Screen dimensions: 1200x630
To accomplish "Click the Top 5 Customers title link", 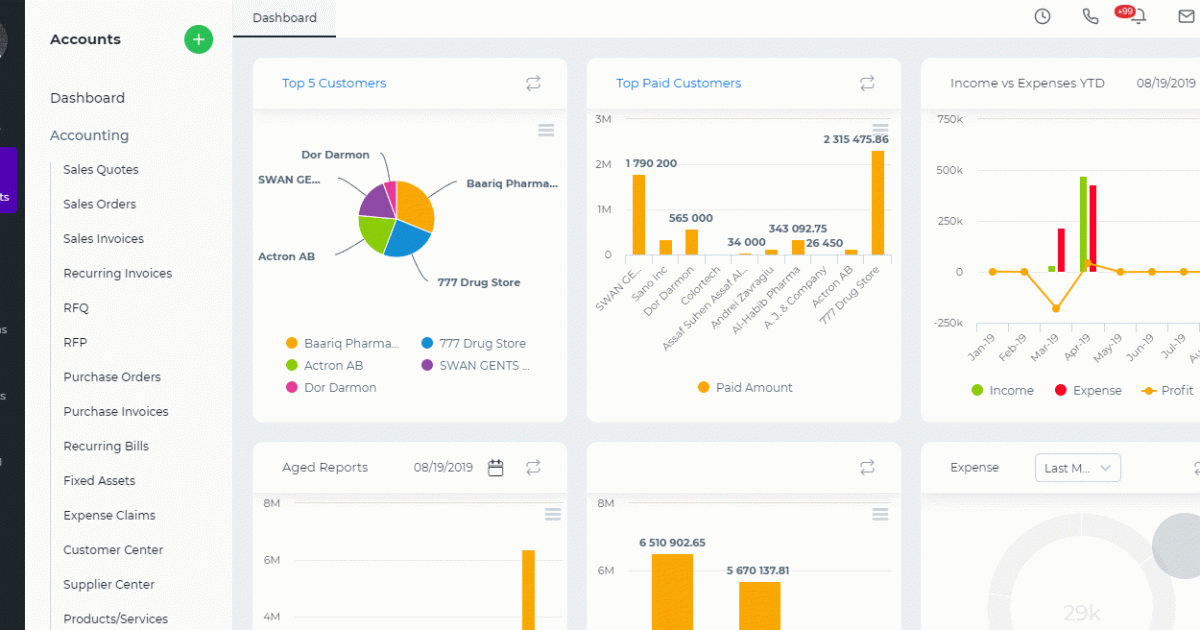I will [x=334, y=83].
